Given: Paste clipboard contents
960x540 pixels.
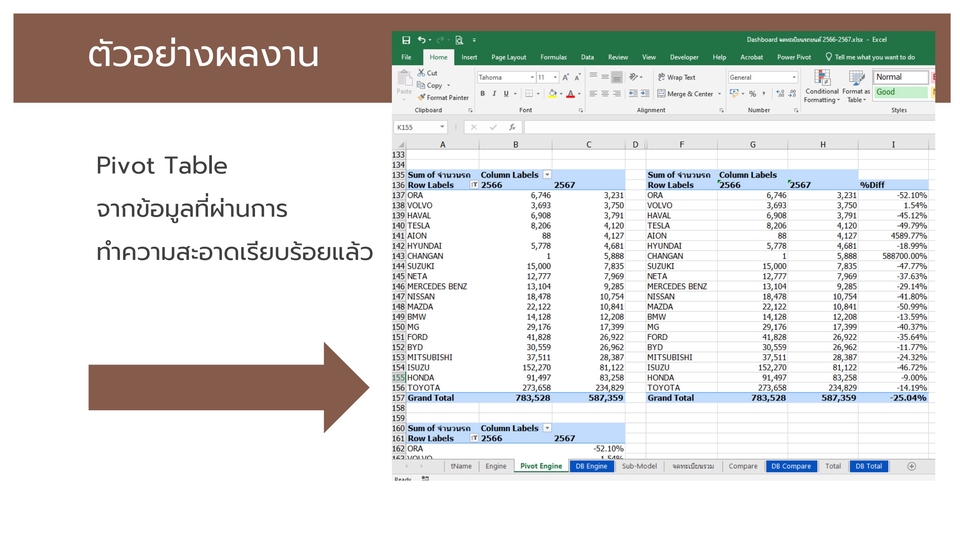Looking at the screenshot, I should coord(404,84).
